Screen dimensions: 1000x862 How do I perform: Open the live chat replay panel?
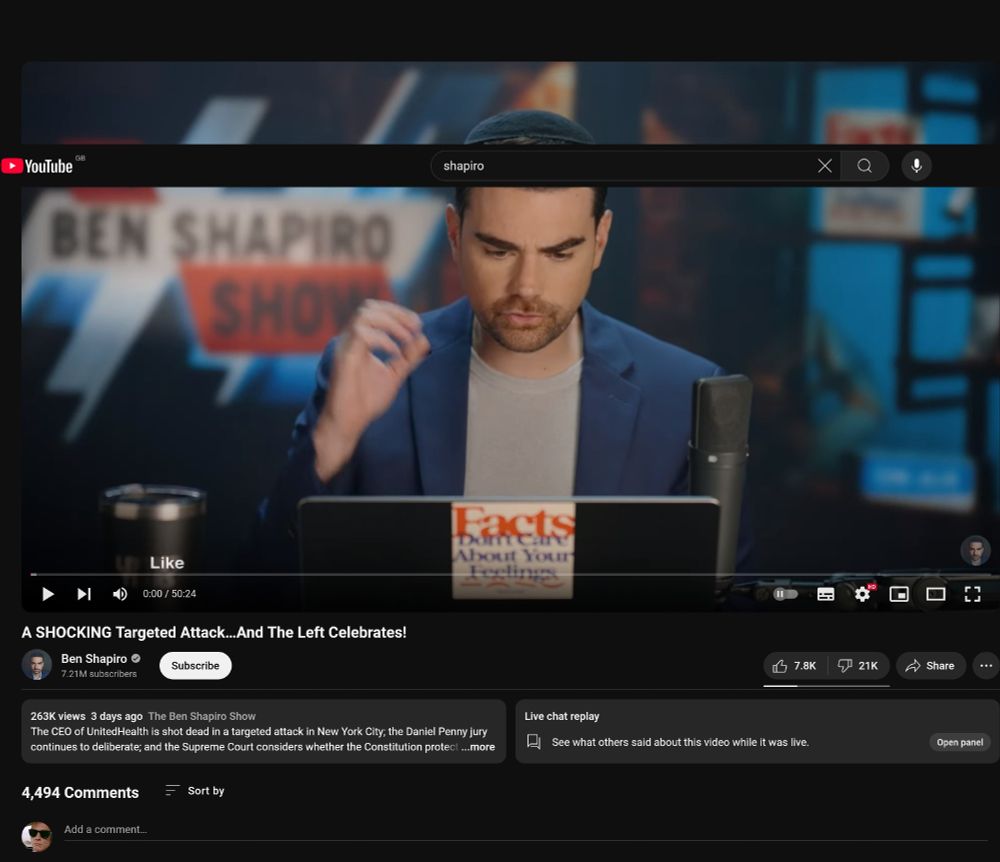coord(959,742)
